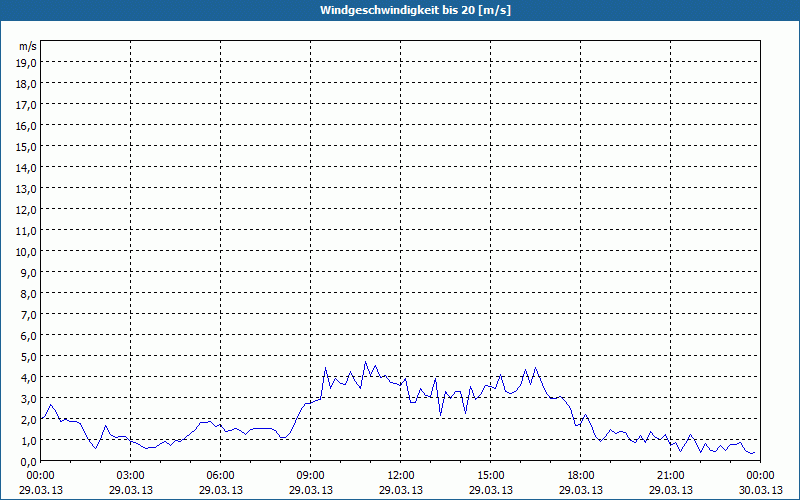Pick the y-axis label '14,0'
Screen dimensions: 800x500
click(26, 168)
